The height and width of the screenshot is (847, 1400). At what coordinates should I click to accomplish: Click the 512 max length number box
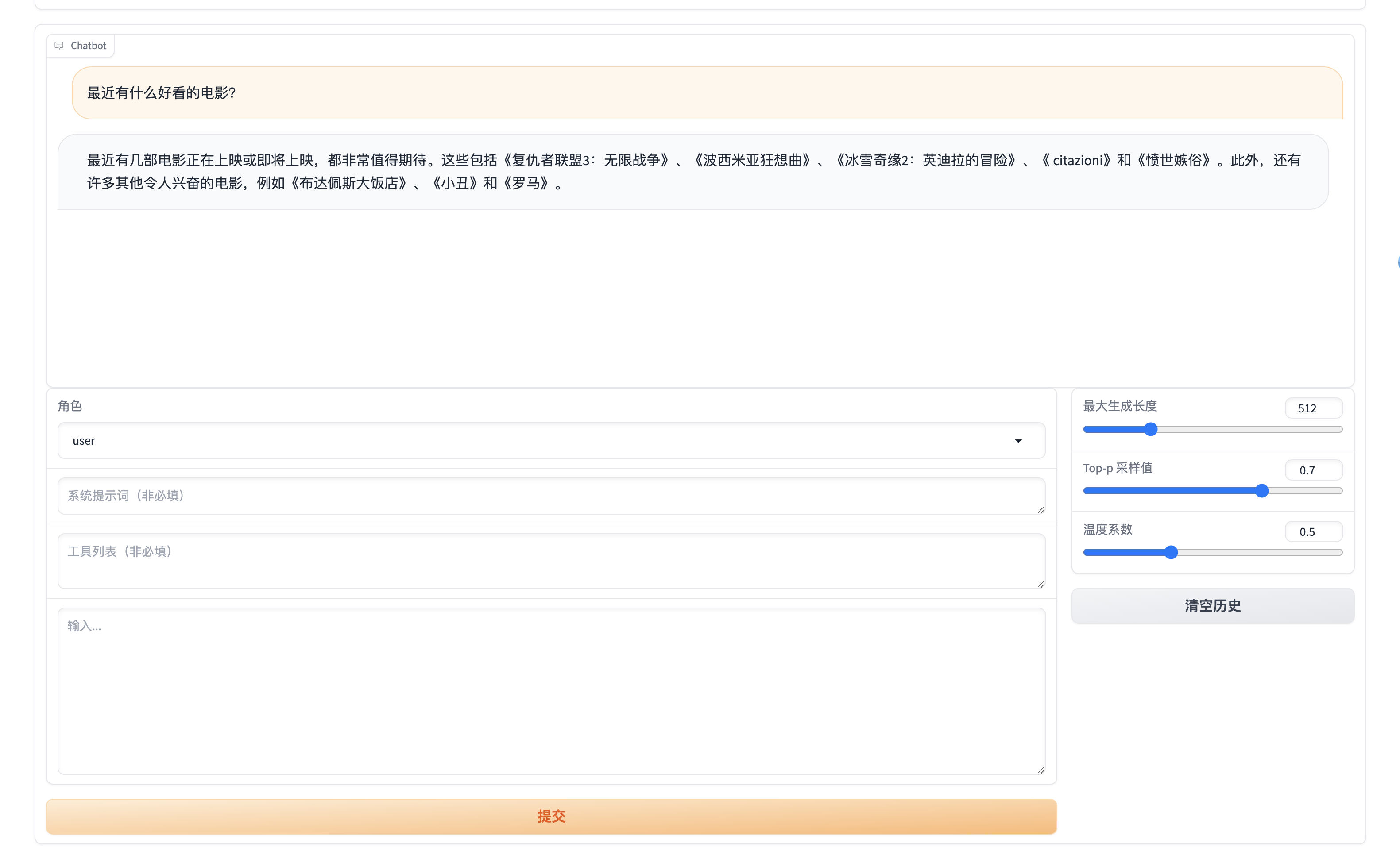click(x=1314, y=408)
